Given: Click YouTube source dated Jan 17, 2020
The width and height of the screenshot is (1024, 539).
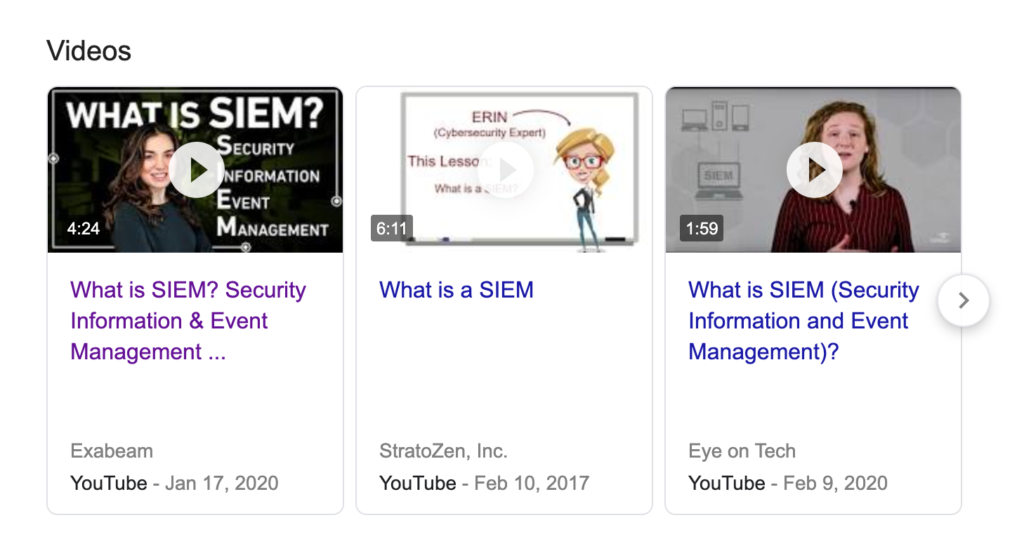Looking at the screenshot, I should tap(174, 483).
